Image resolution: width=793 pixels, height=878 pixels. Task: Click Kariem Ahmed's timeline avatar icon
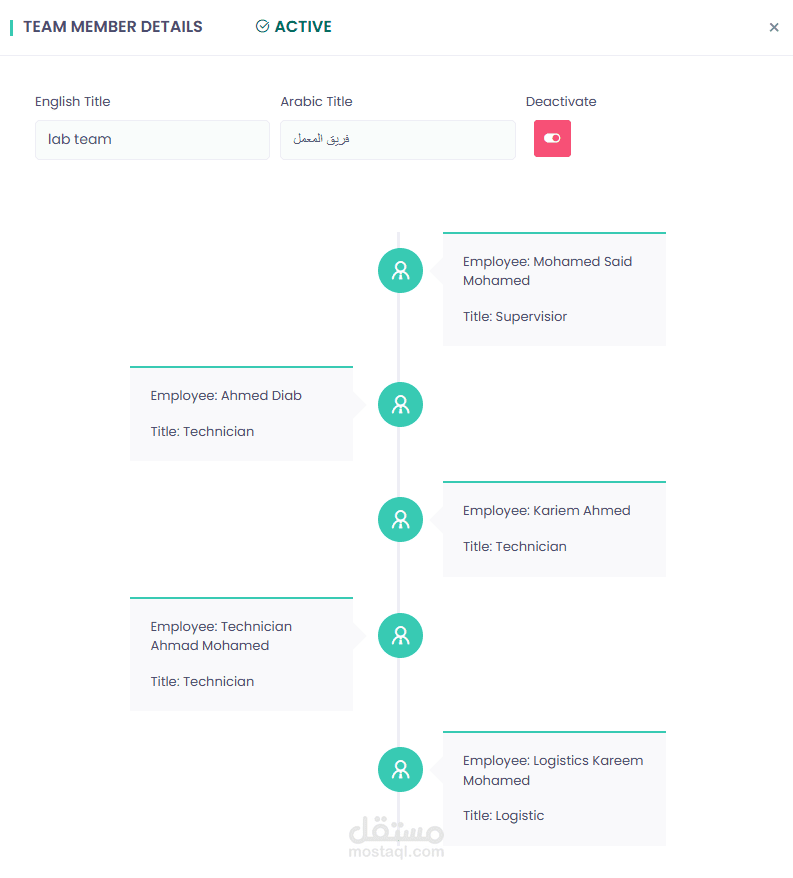(x=400, y=519)
